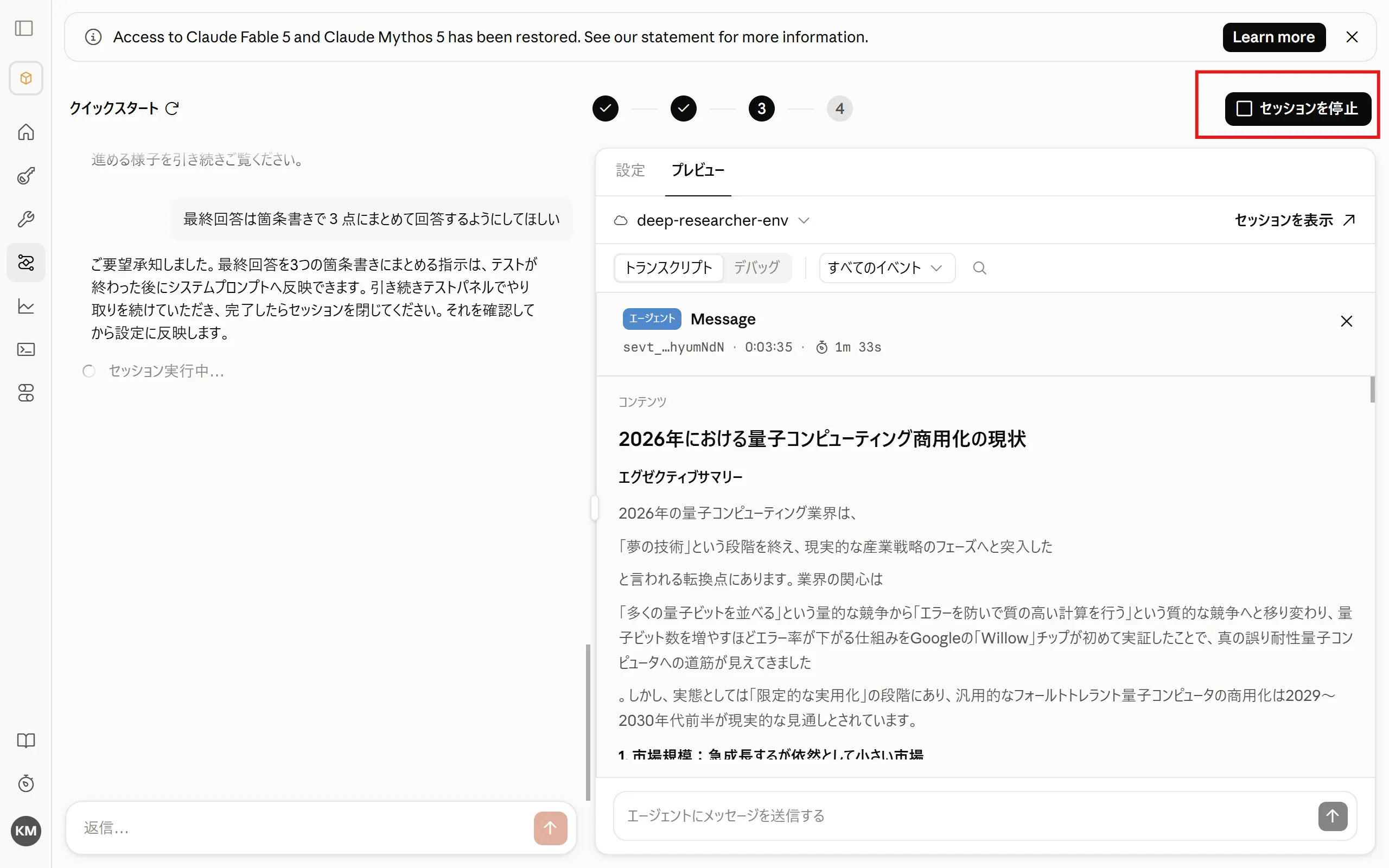Click the info icon in the banner
The image size is (1389, 868).
pyautogui.click(x=93, y=37)
